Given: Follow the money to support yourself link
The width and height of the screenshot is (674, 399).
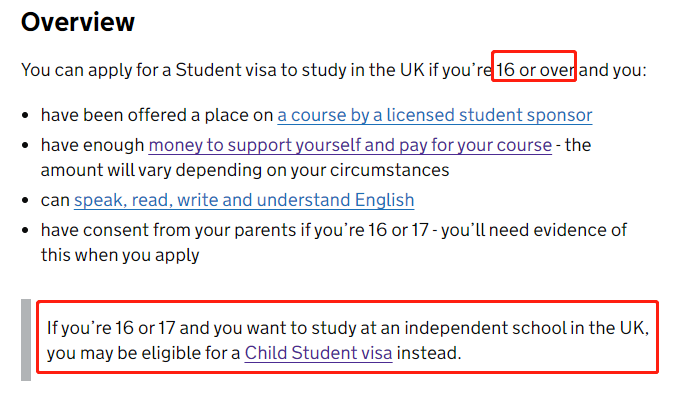Looking at the screenshot, I should [x=350, y=145].
